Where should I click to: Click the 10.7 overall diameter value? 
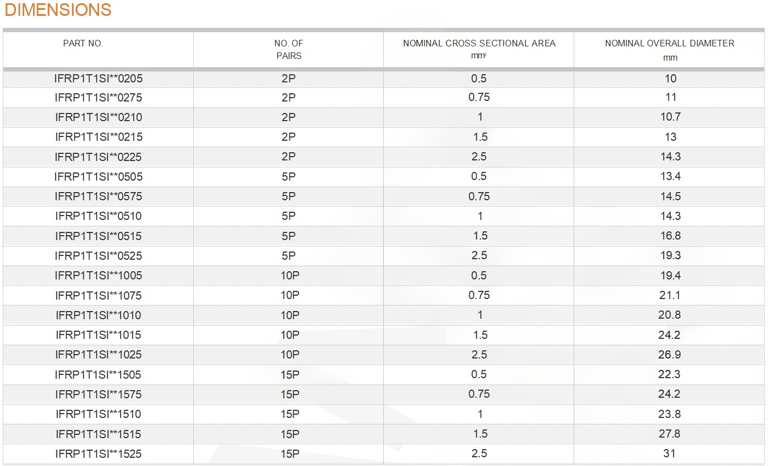coord(671,117)
